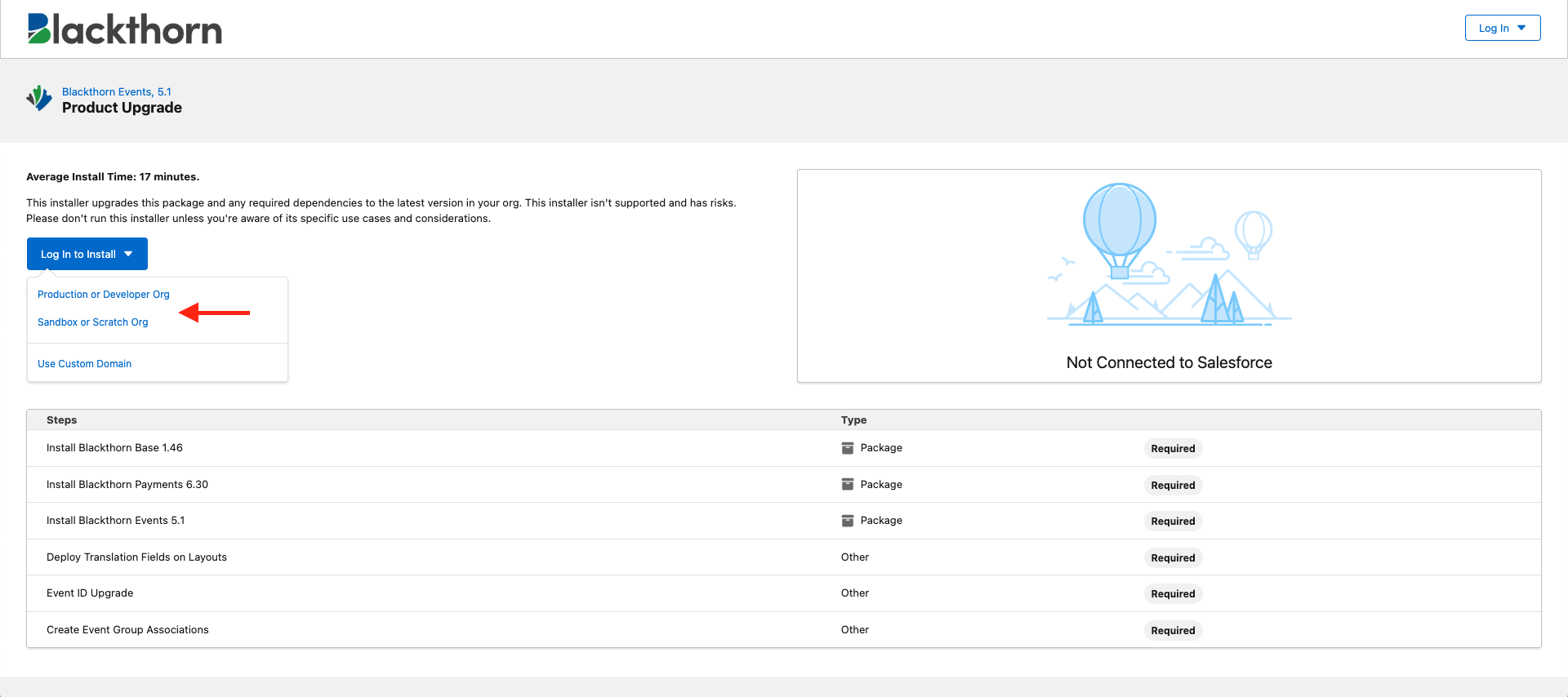The height and width of the screenshot is (697, 1568).
Task: Click 'Not Connected to Salesforce' text
Action: coord(1169,362)
